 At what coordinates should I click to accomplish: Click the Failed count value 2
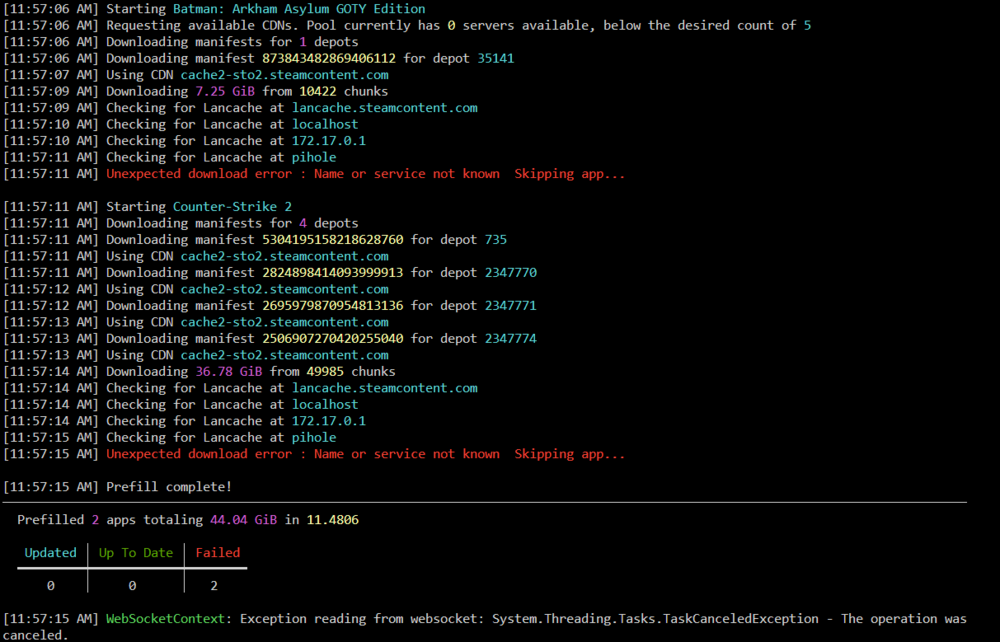click(x=214, y=586)
